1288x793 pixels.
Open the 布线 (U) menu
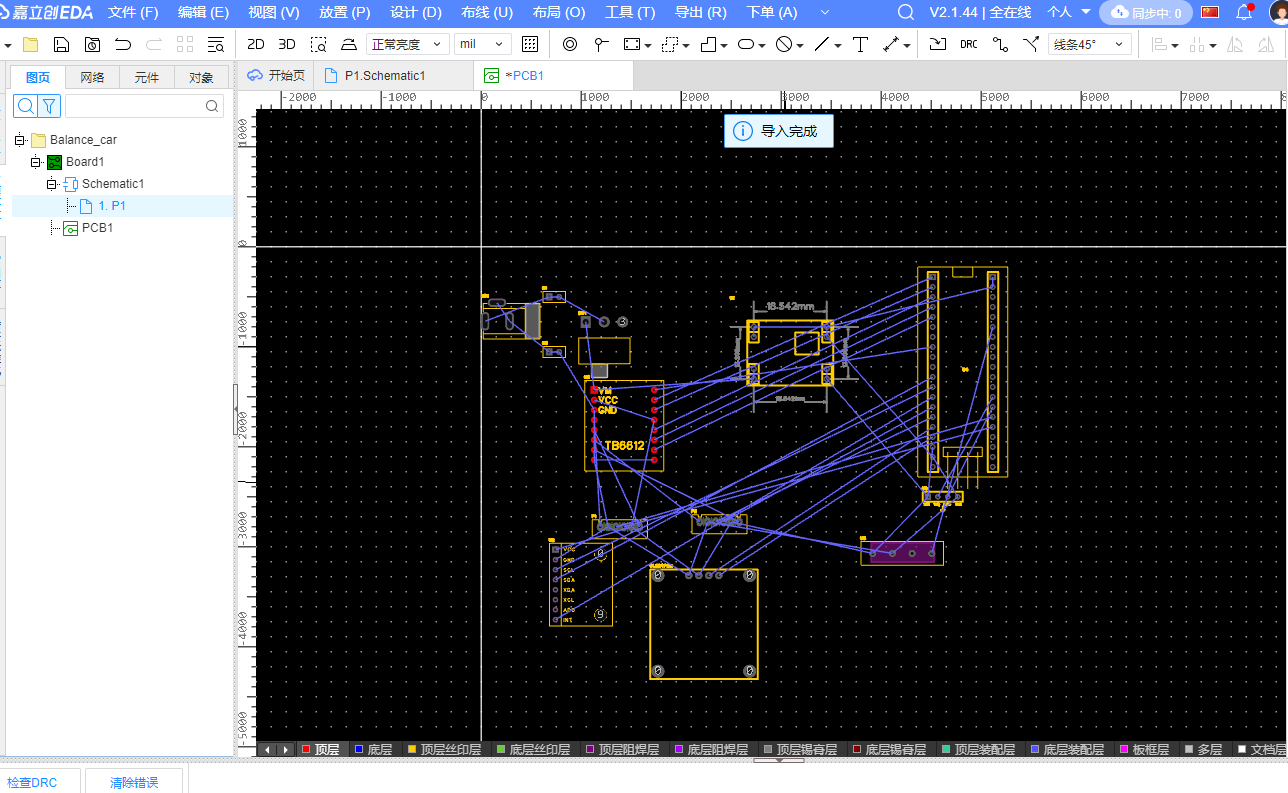[487, 12]
